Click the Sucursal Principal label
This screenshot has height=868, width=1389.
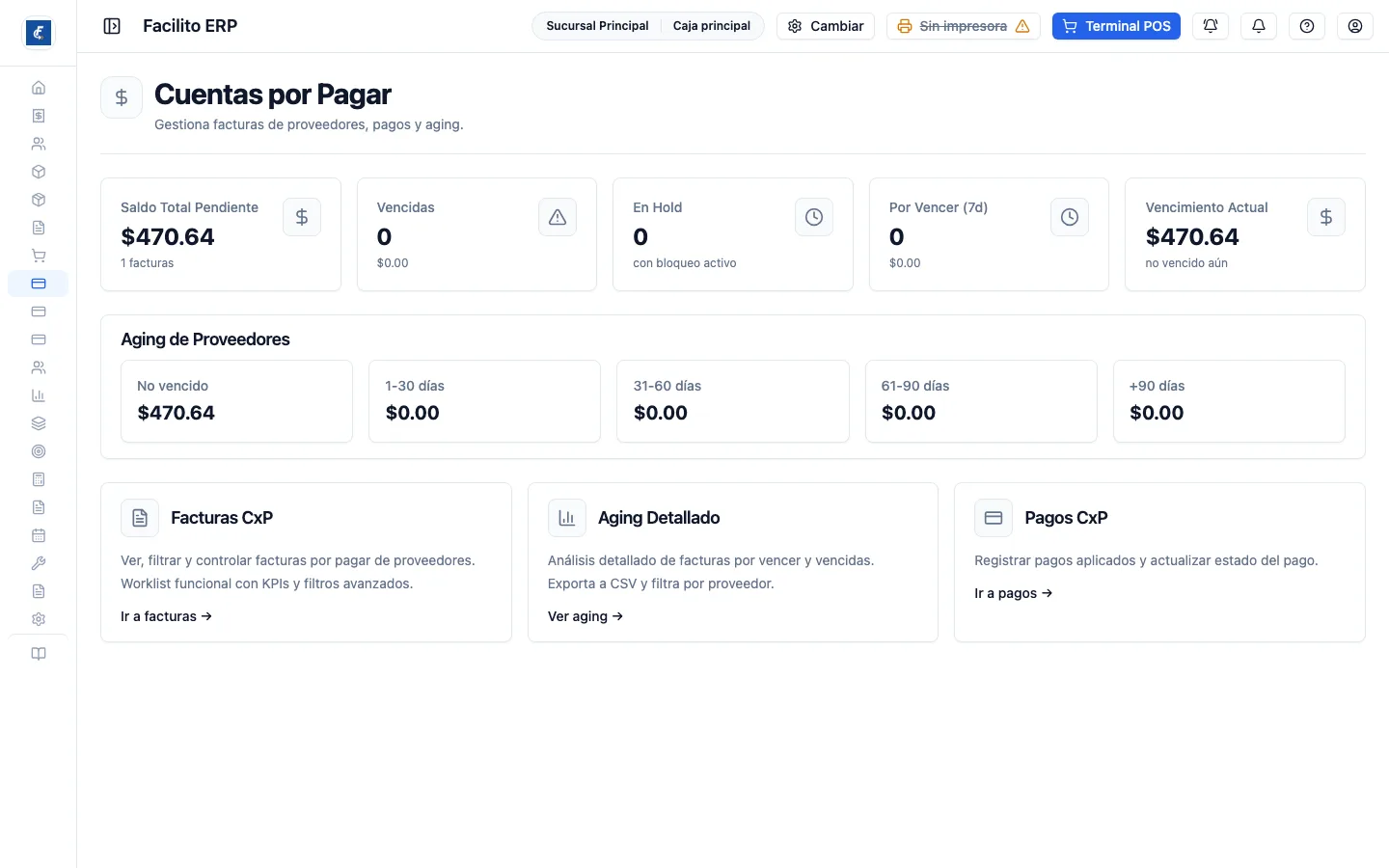coord(597,26)
